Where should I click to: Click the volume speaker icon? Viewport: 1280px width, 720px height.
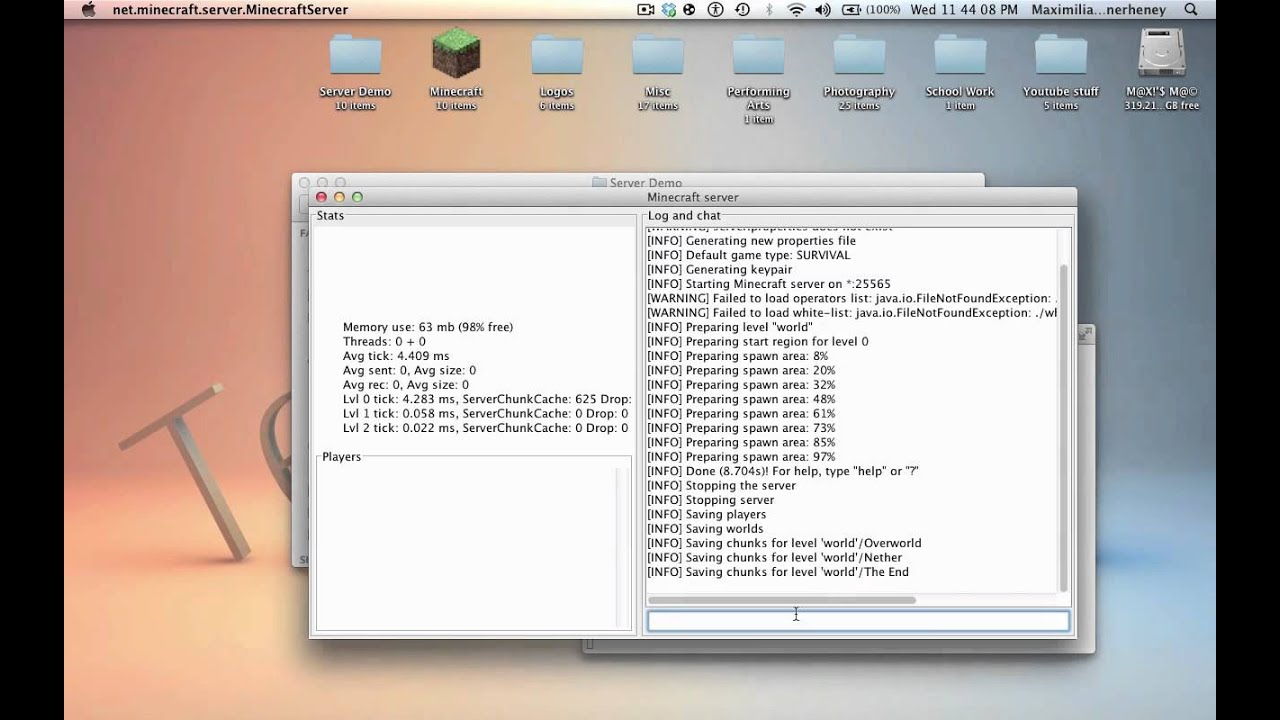823,10
